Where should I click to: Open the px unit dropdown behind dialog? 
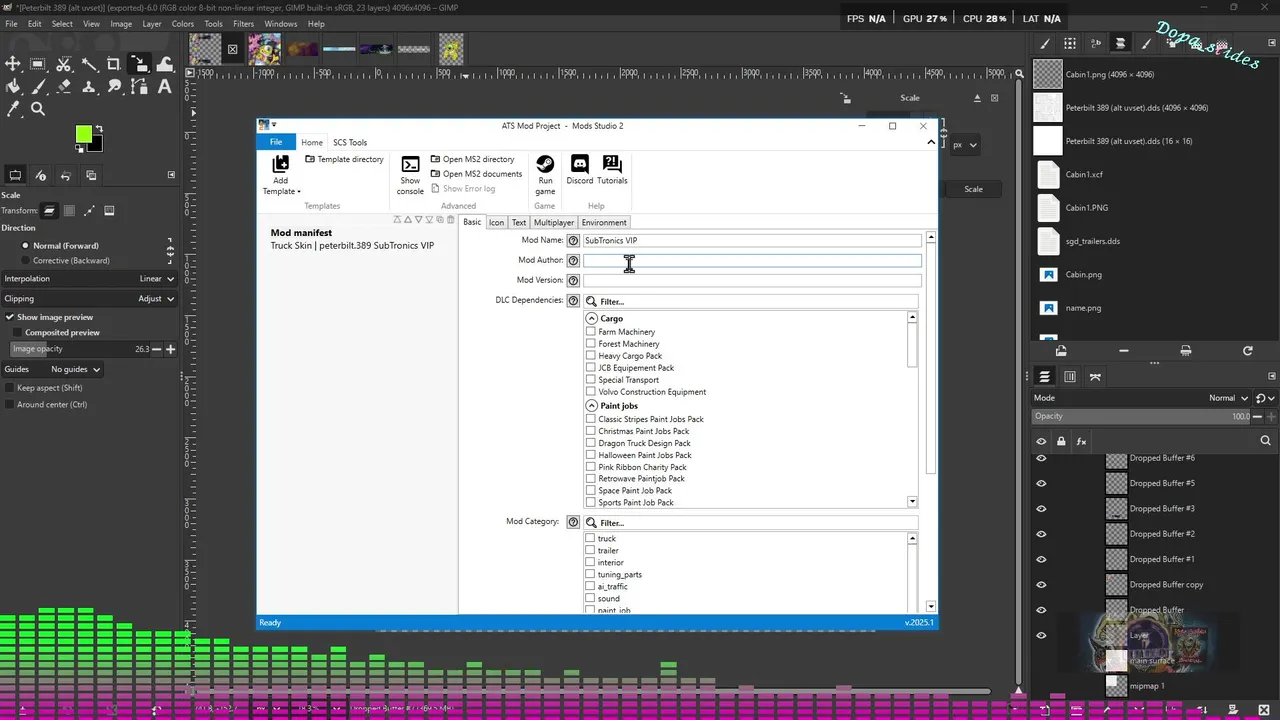pyautogui.click(x=965, y=145)
